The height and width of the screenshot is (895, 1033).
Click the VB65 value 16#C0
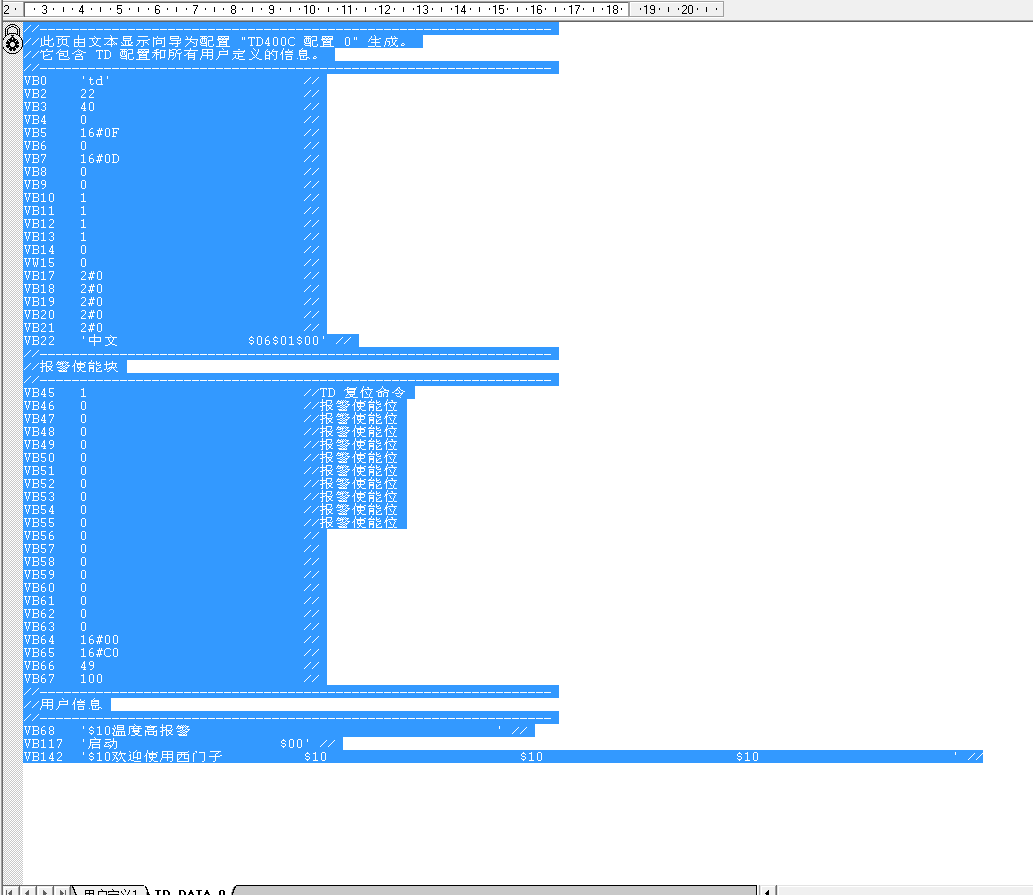99,653
